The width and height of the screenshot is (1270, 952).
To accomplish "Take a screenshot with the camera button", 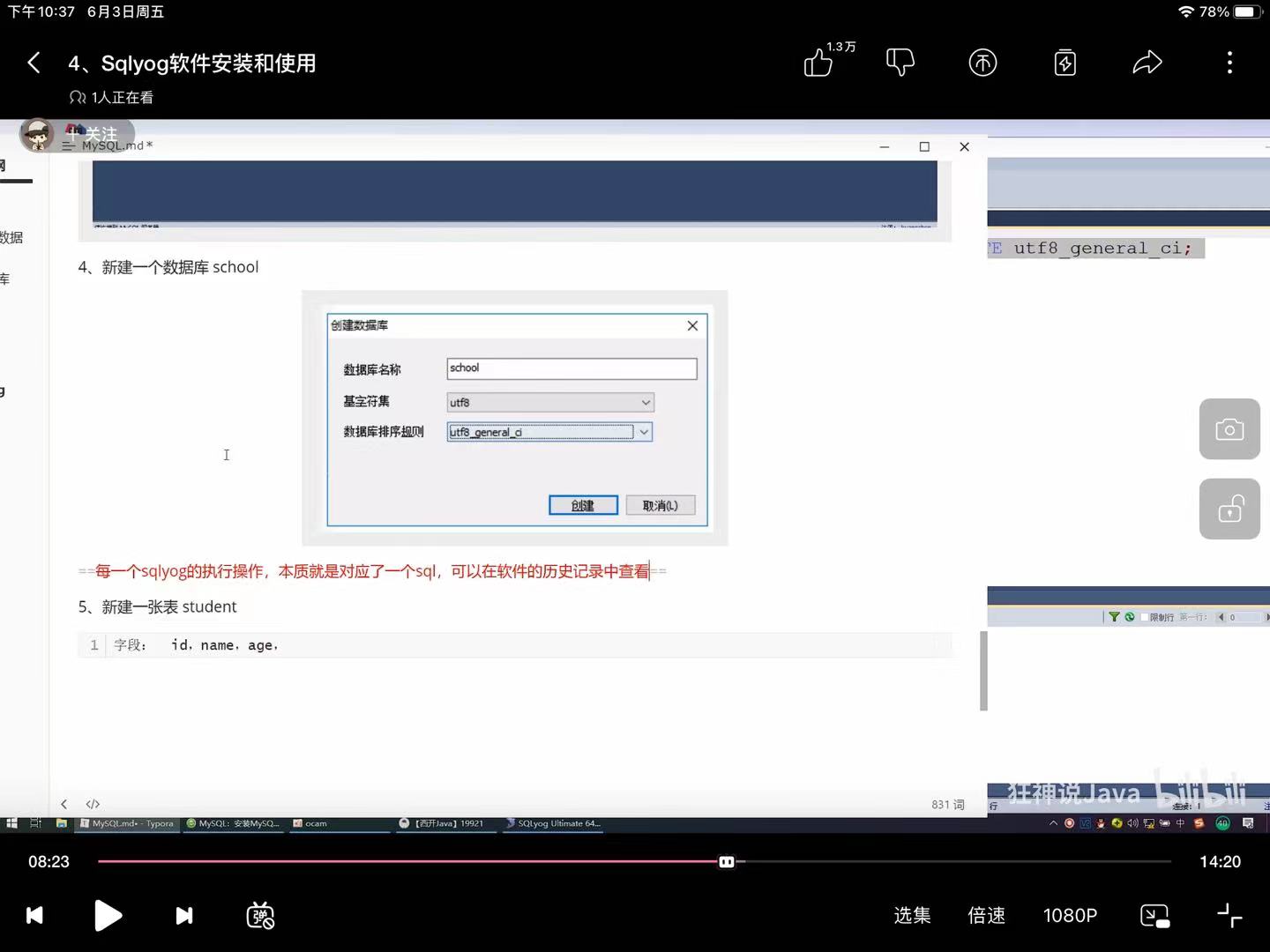I will pyautogui.click(x=1229, y=429).
